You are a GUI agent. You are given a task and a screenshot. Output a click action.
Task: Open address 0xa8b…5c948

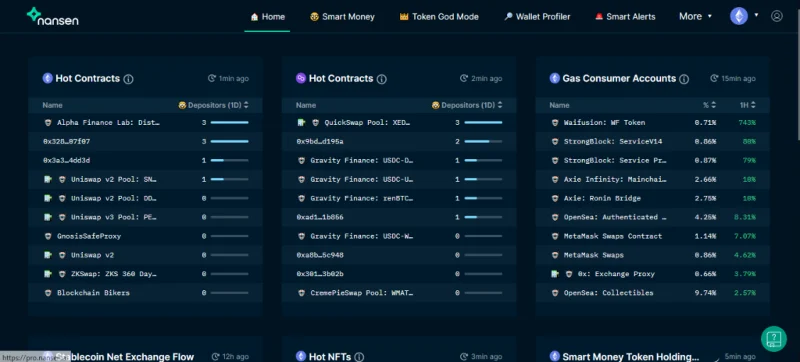click(x=320, y=255)
